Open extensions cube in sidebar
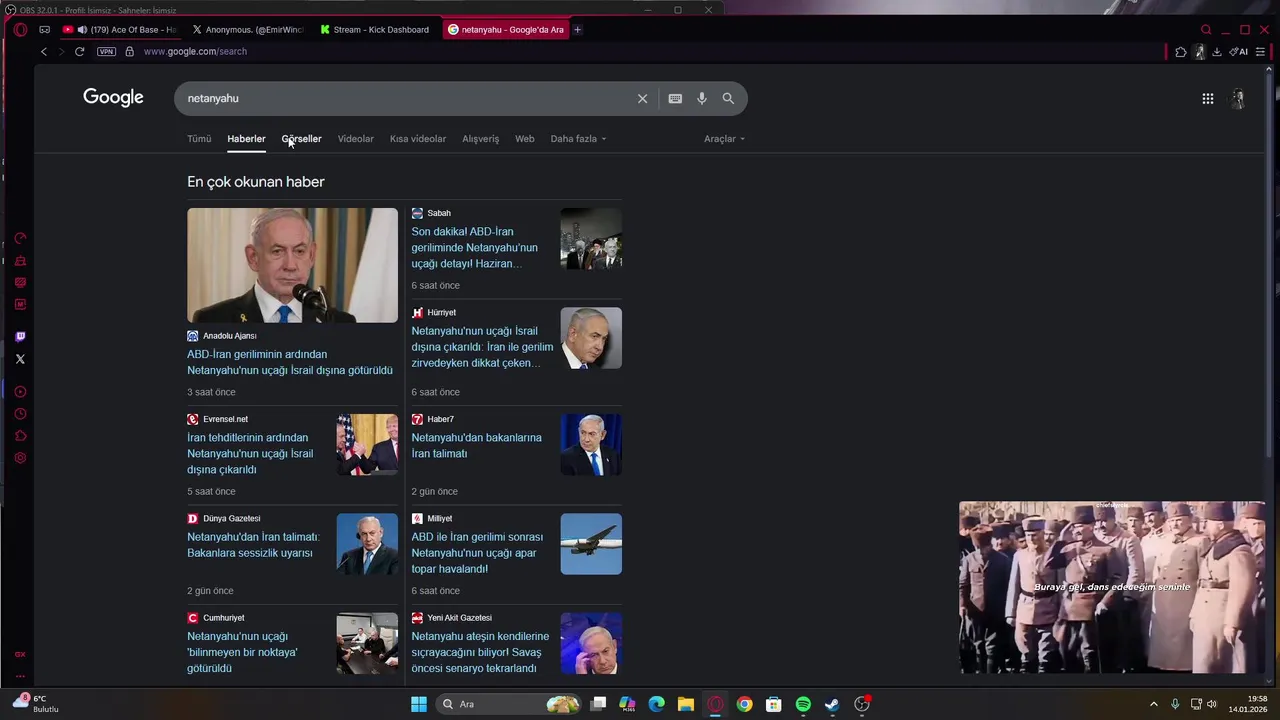The height and width of the screenshot is (720, 1280). (x=20, y=436)
